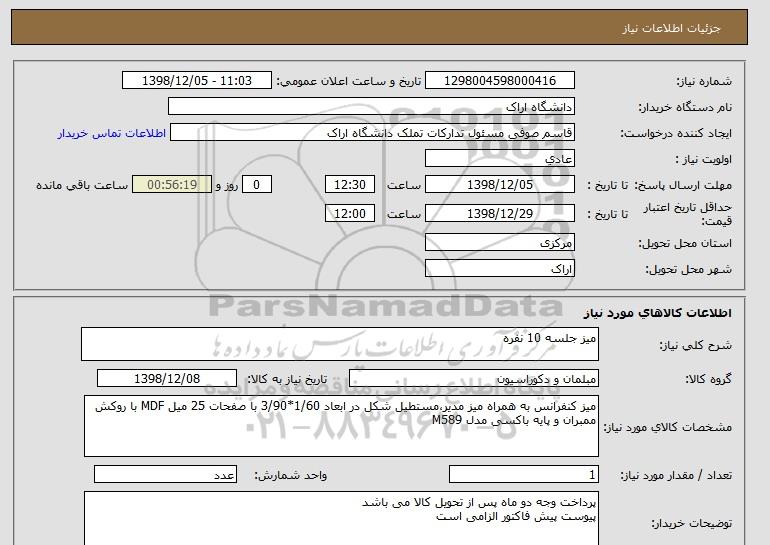Click price validity date field 1398/12/29

click(x=499, y=213)
